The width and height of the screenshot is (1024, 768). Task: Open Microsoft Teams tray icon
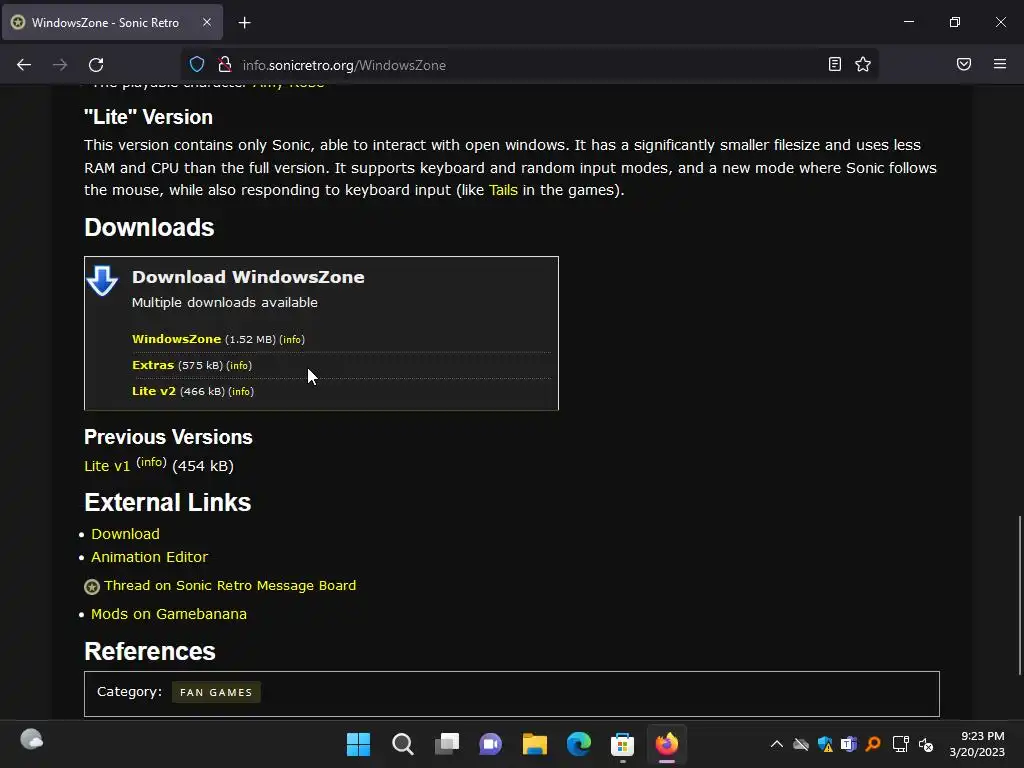click(x=848, y=744)
